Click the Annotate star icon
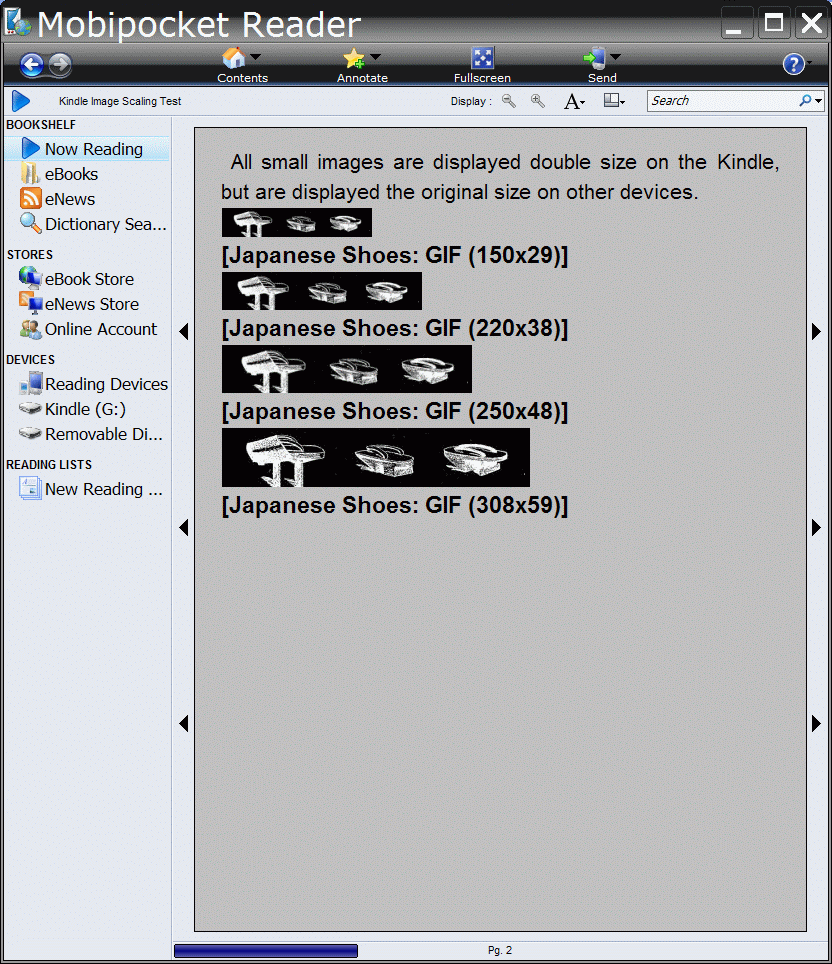This screenshot has height=964, width=832. click(354, 58)
